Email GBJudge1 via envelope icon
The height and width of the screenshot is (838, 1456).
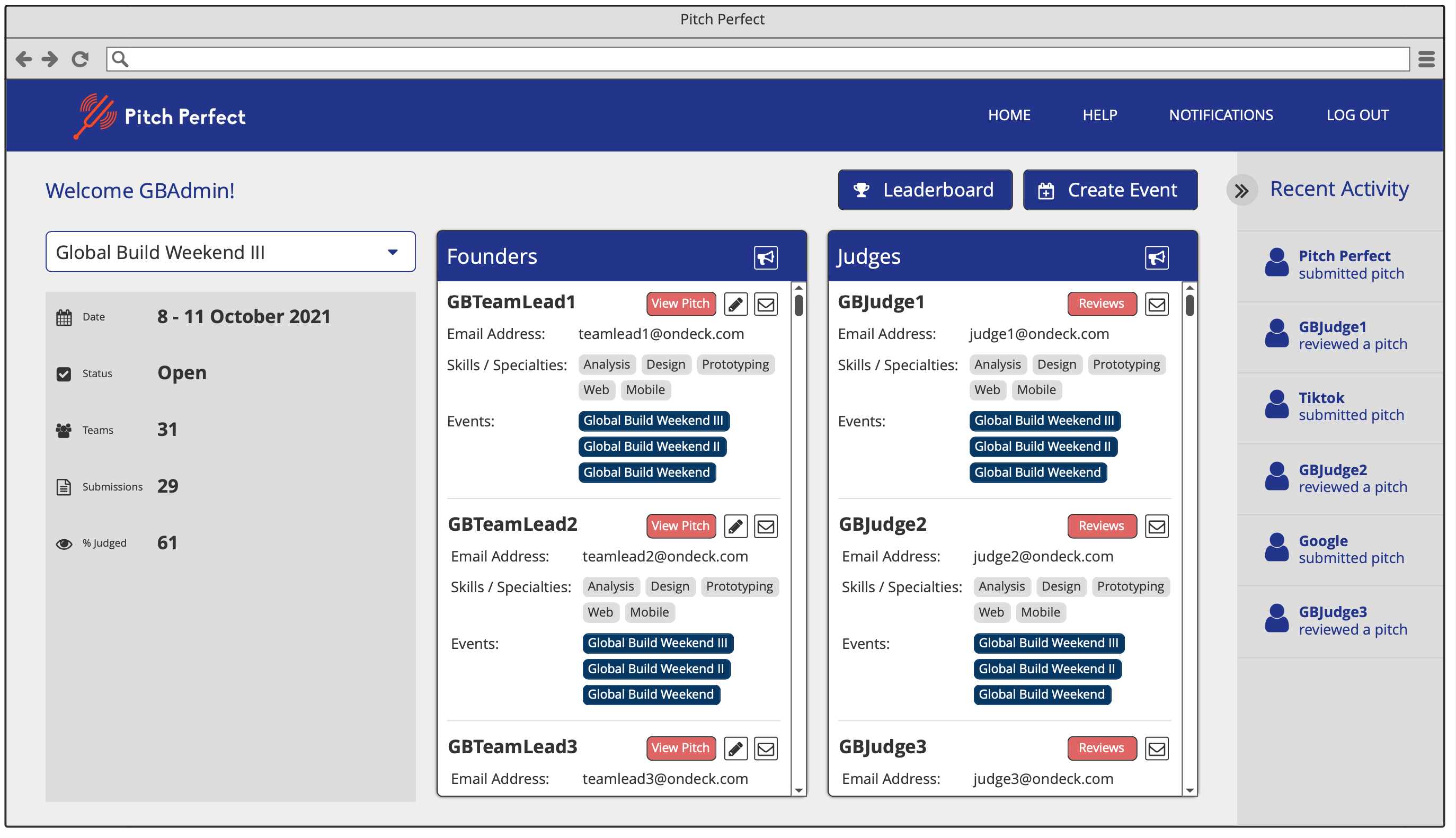[x=1156, y=304]
